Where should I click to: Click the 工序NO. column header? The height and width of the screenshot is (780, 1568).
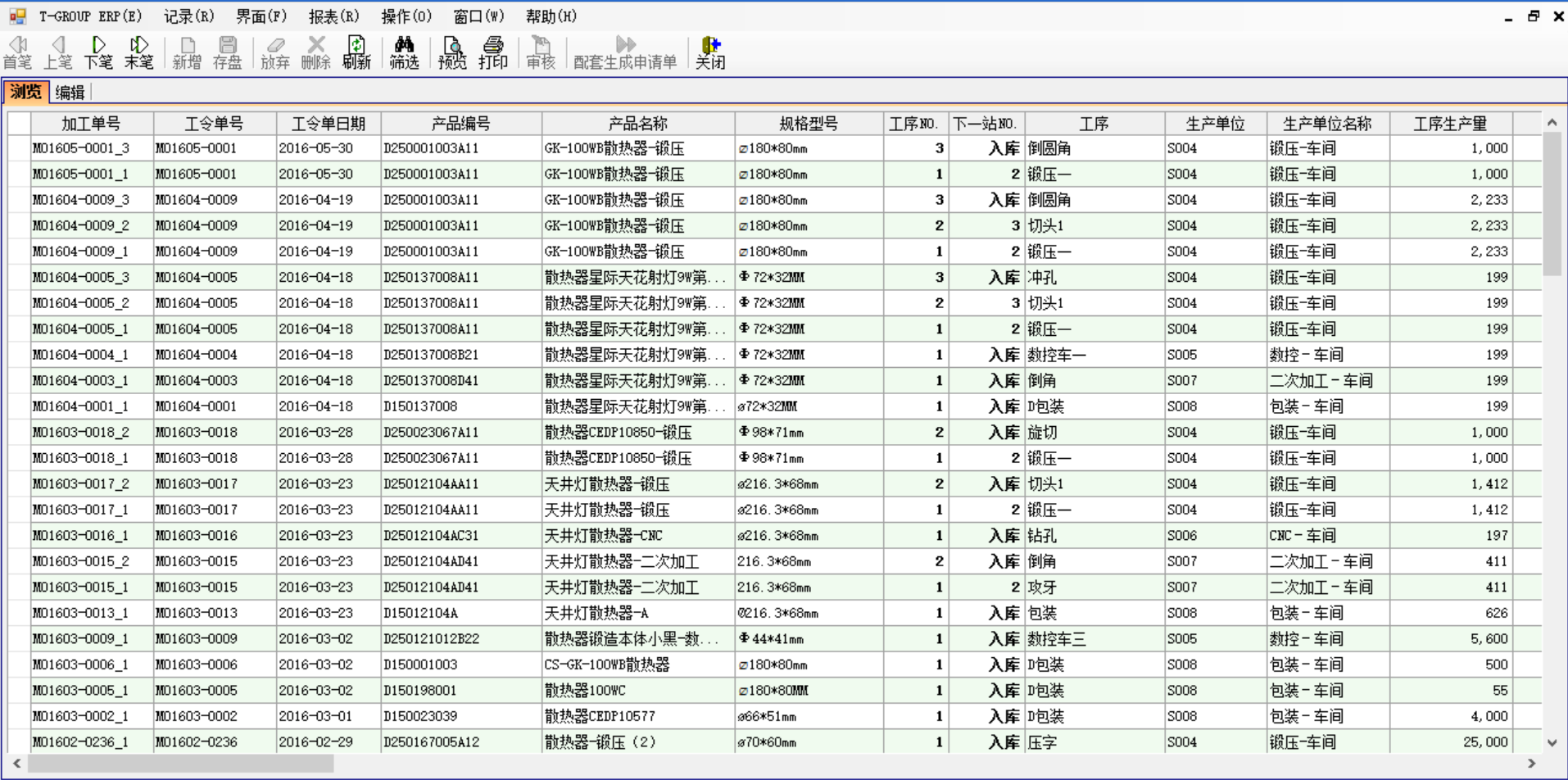915,124
